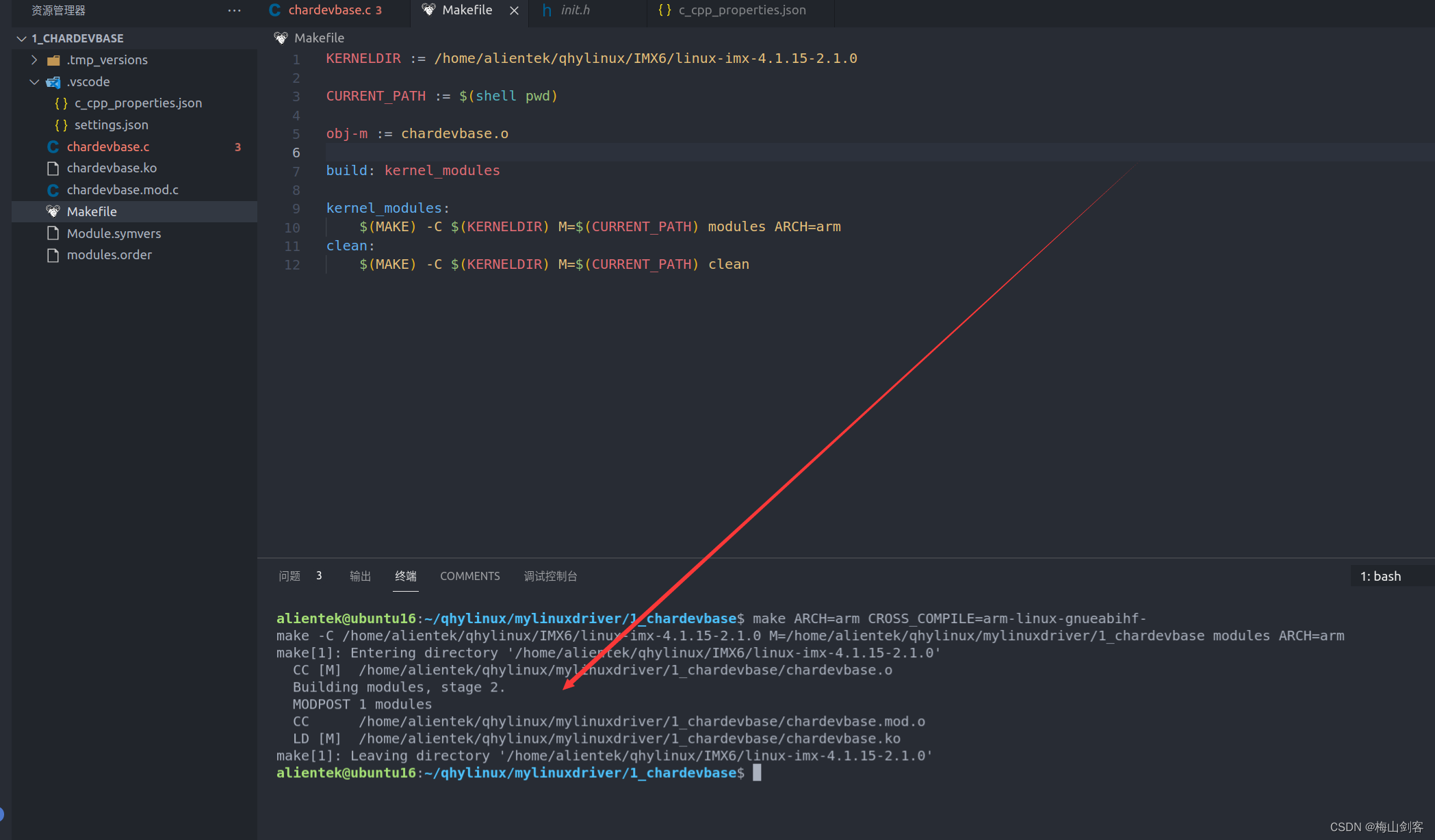Click Makefile breadcrumb above the editor

(x=319, y=38)
